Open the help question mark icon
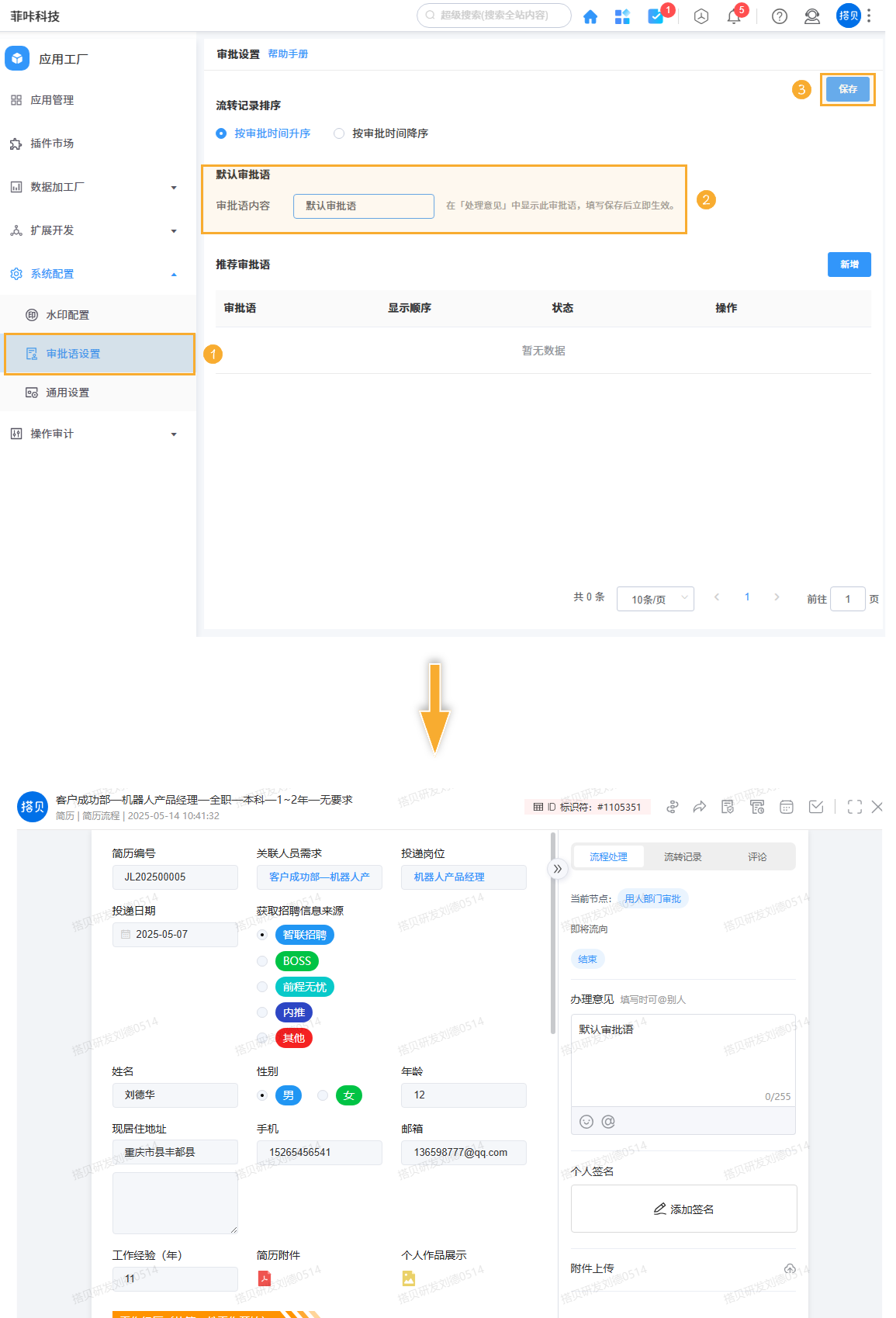Viewport: 896px width, 1318px height. [x=780, y=16]
